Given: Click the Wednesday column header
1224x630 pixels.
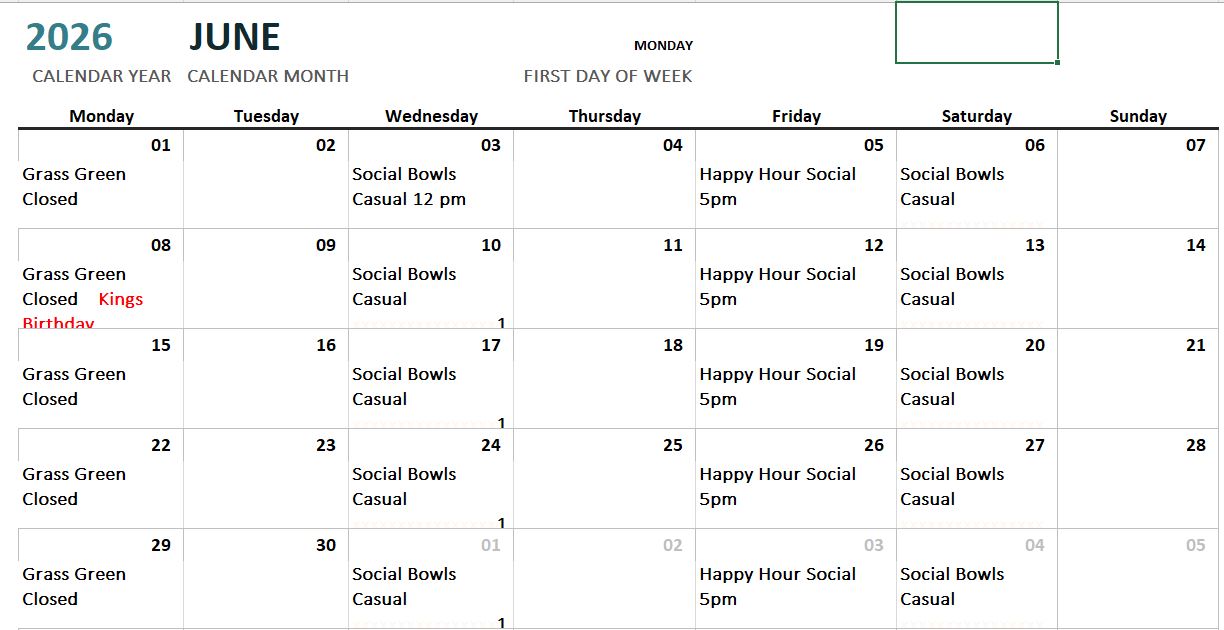Looking at the screenshot, I should tap(431, 116).
